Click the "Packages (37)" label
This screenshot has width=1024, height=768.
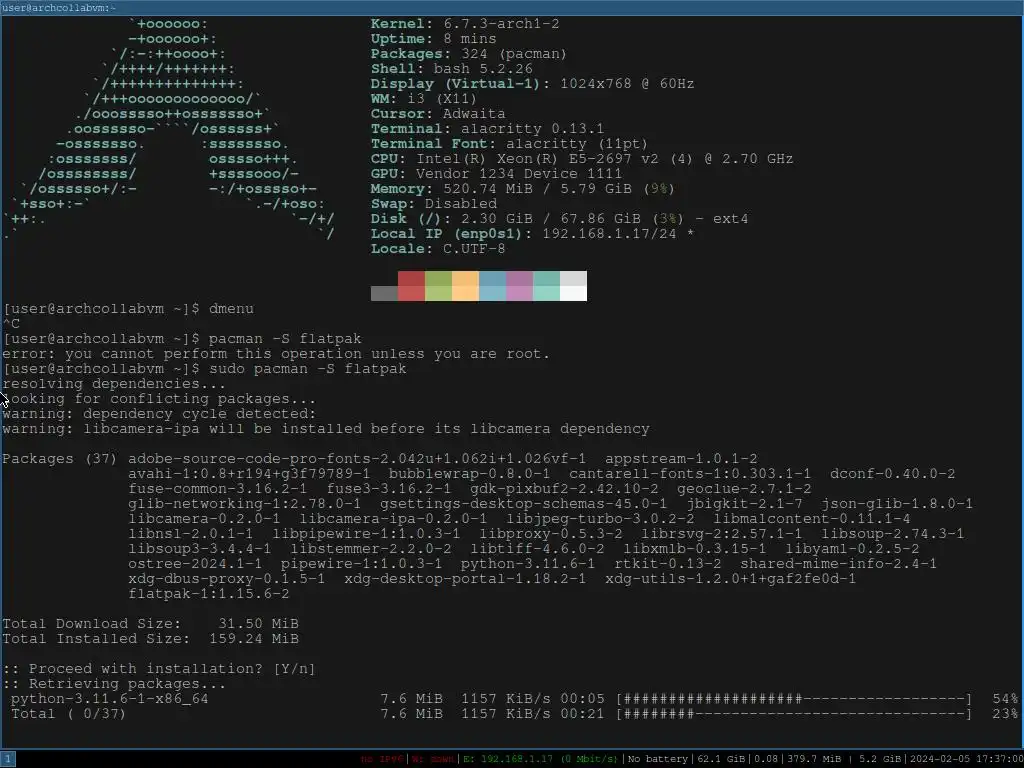click(59, 459)
